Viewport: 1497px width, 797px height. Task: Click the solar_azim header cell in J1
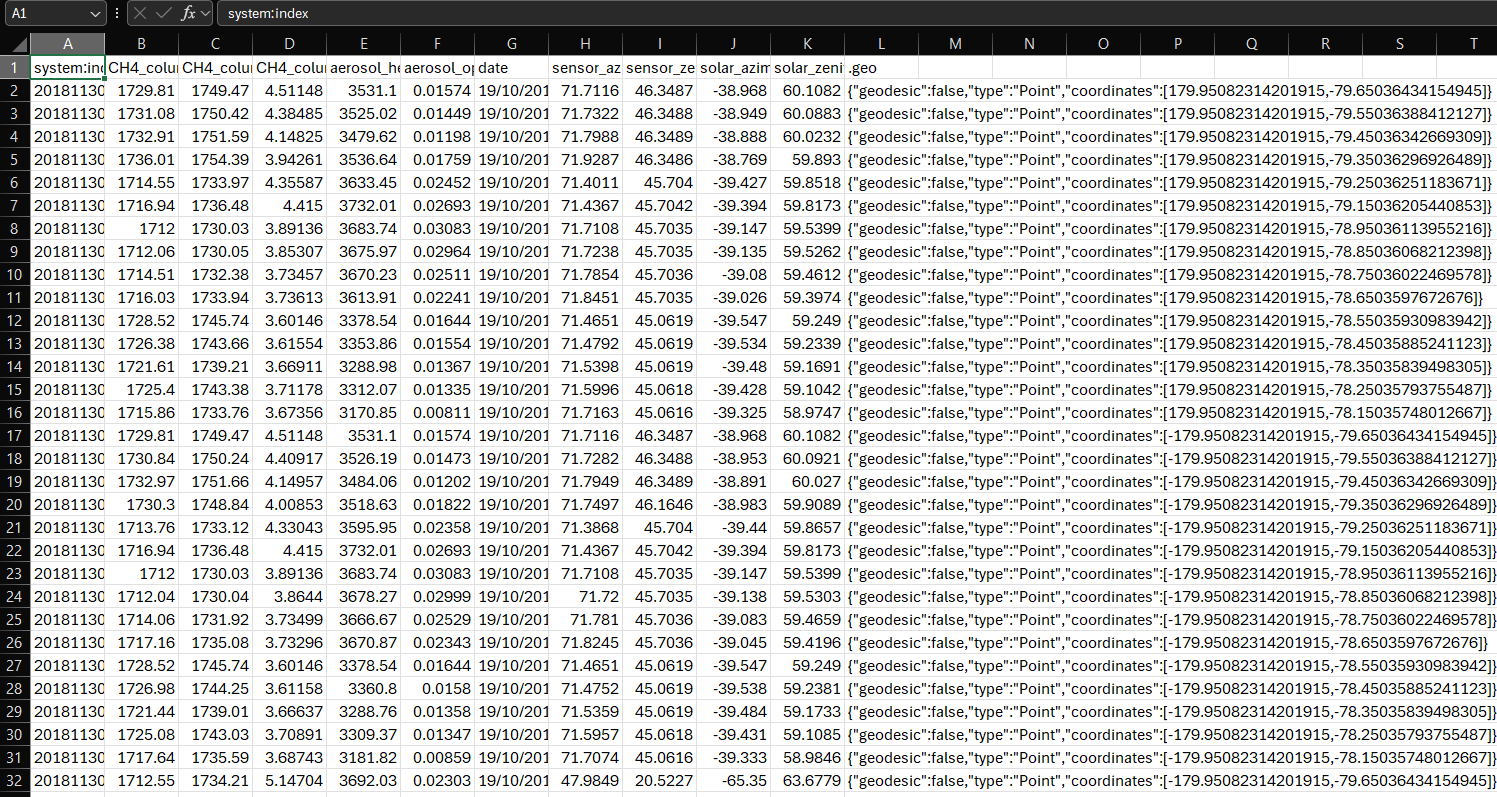click(733, 67)
